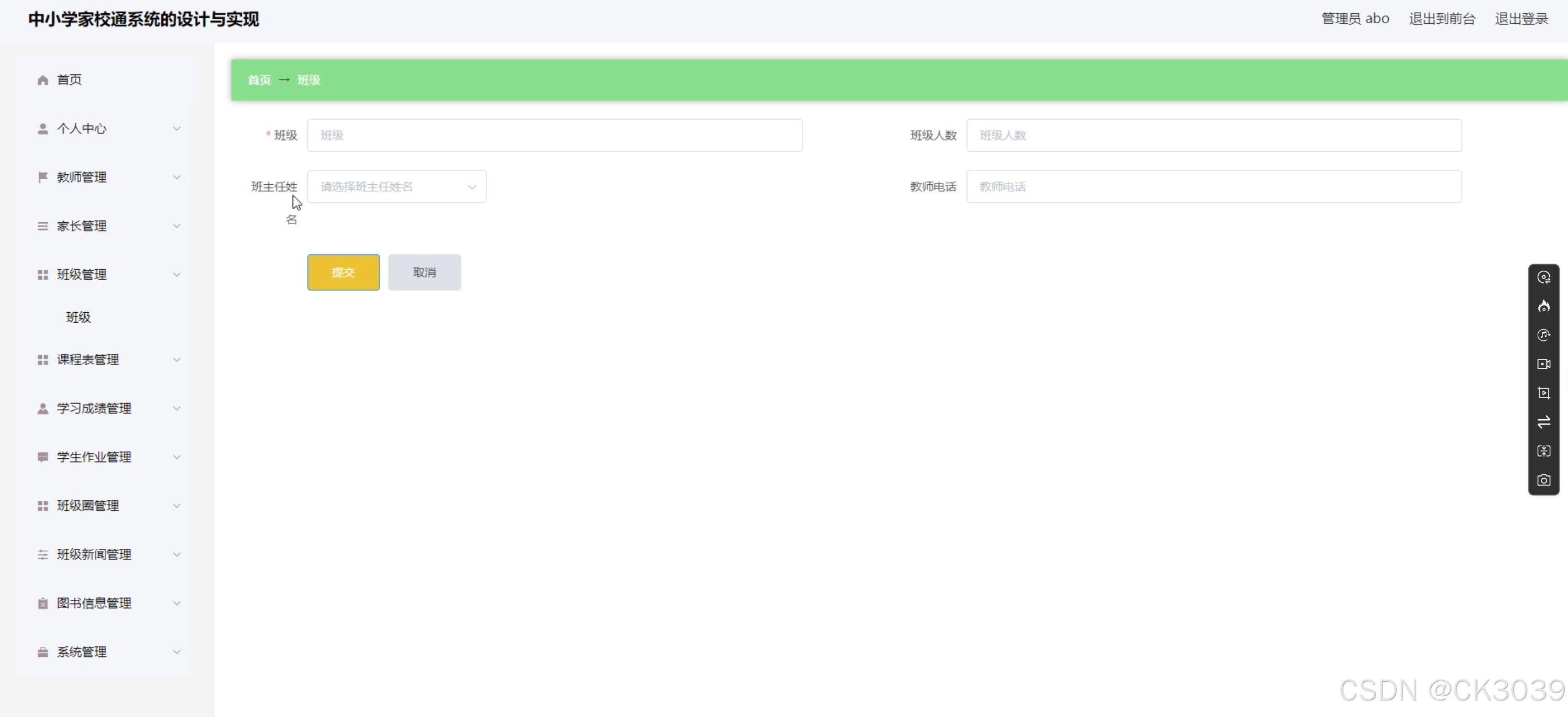Open the 班主任姓名 dropdown selector

(x=396, y=187)
